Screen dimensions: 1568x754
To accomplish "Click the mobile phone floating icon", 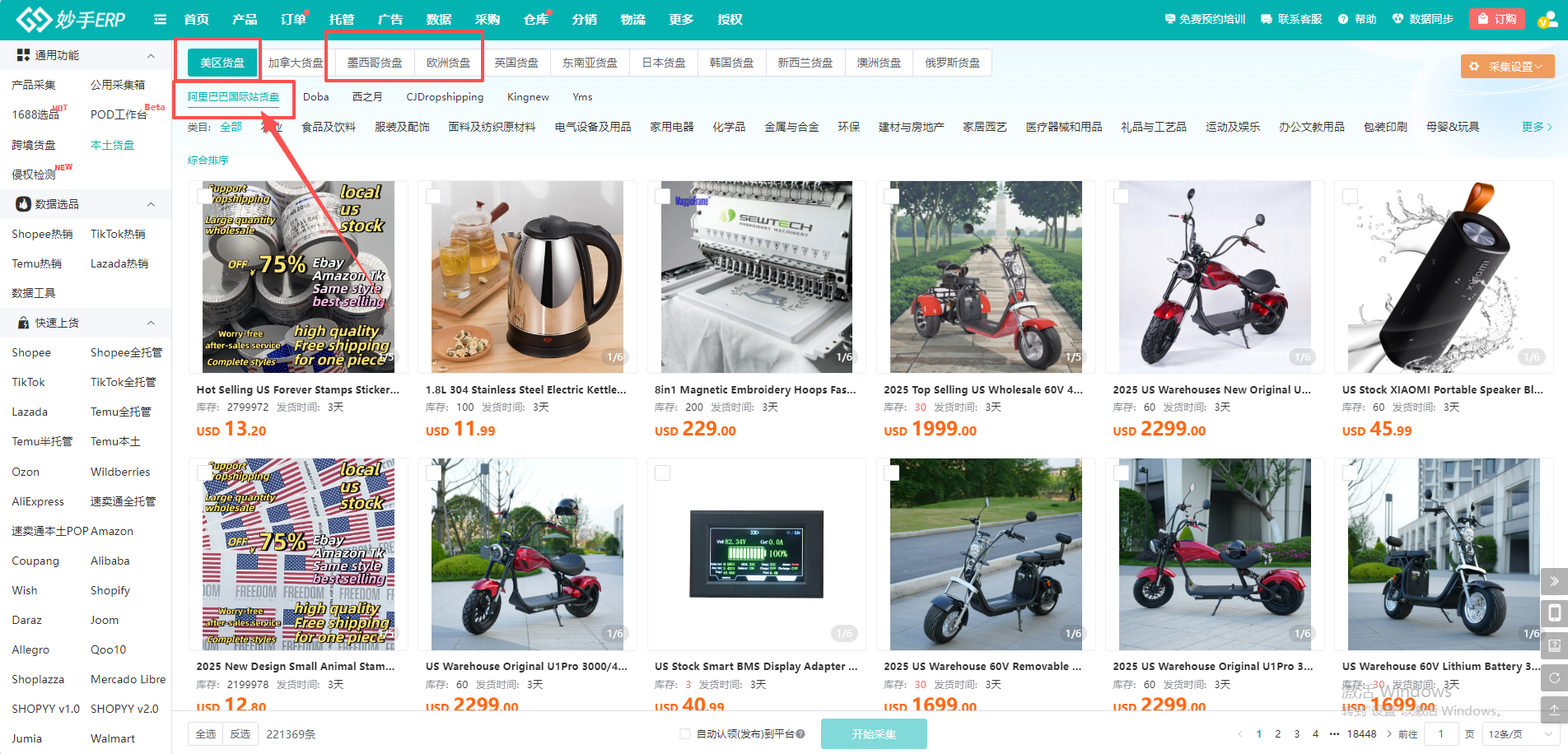I will coord(1554,613).
